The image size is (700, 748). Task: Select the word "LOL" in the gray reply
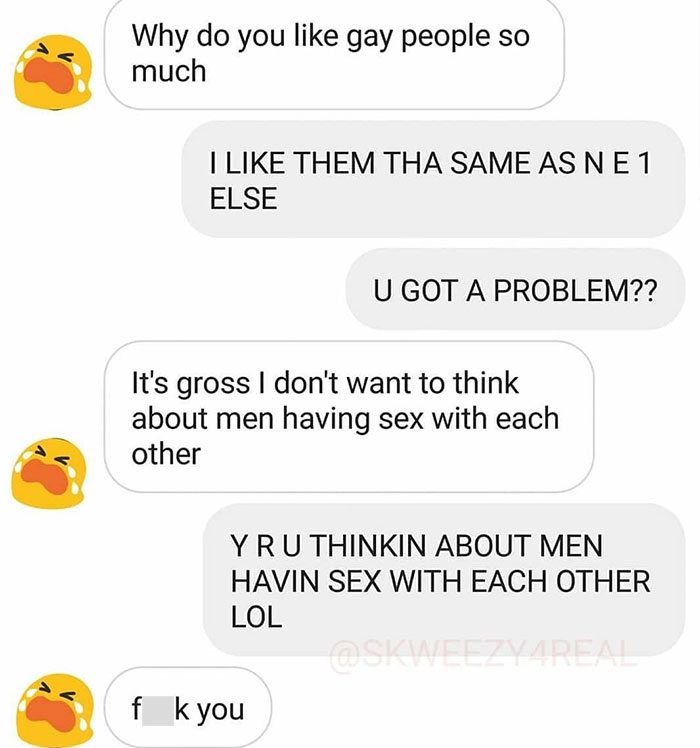click(x=256, y=617)
